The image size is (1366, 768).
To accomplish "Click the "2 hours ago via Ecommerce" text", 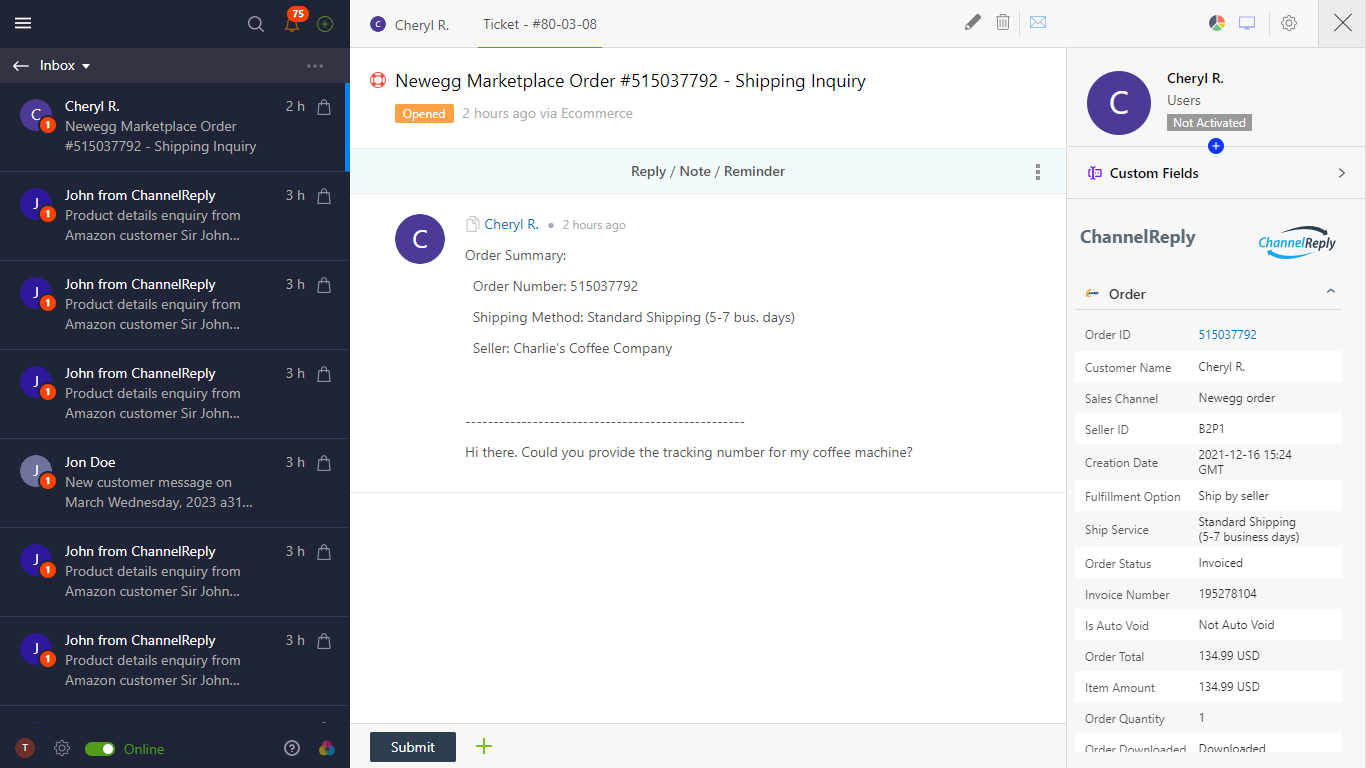I will pos(547,114).
